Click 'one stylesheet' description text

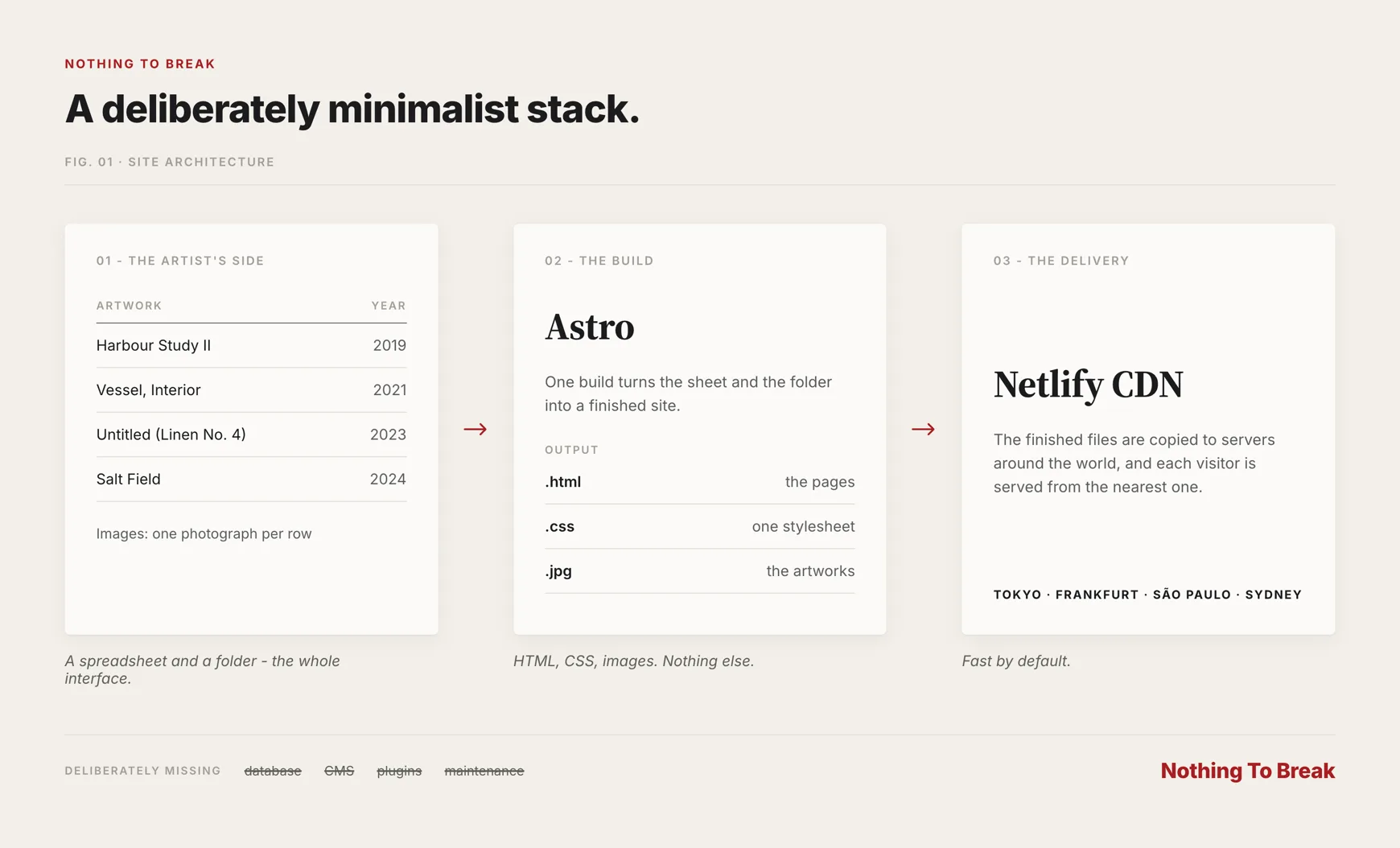(803, 526)
